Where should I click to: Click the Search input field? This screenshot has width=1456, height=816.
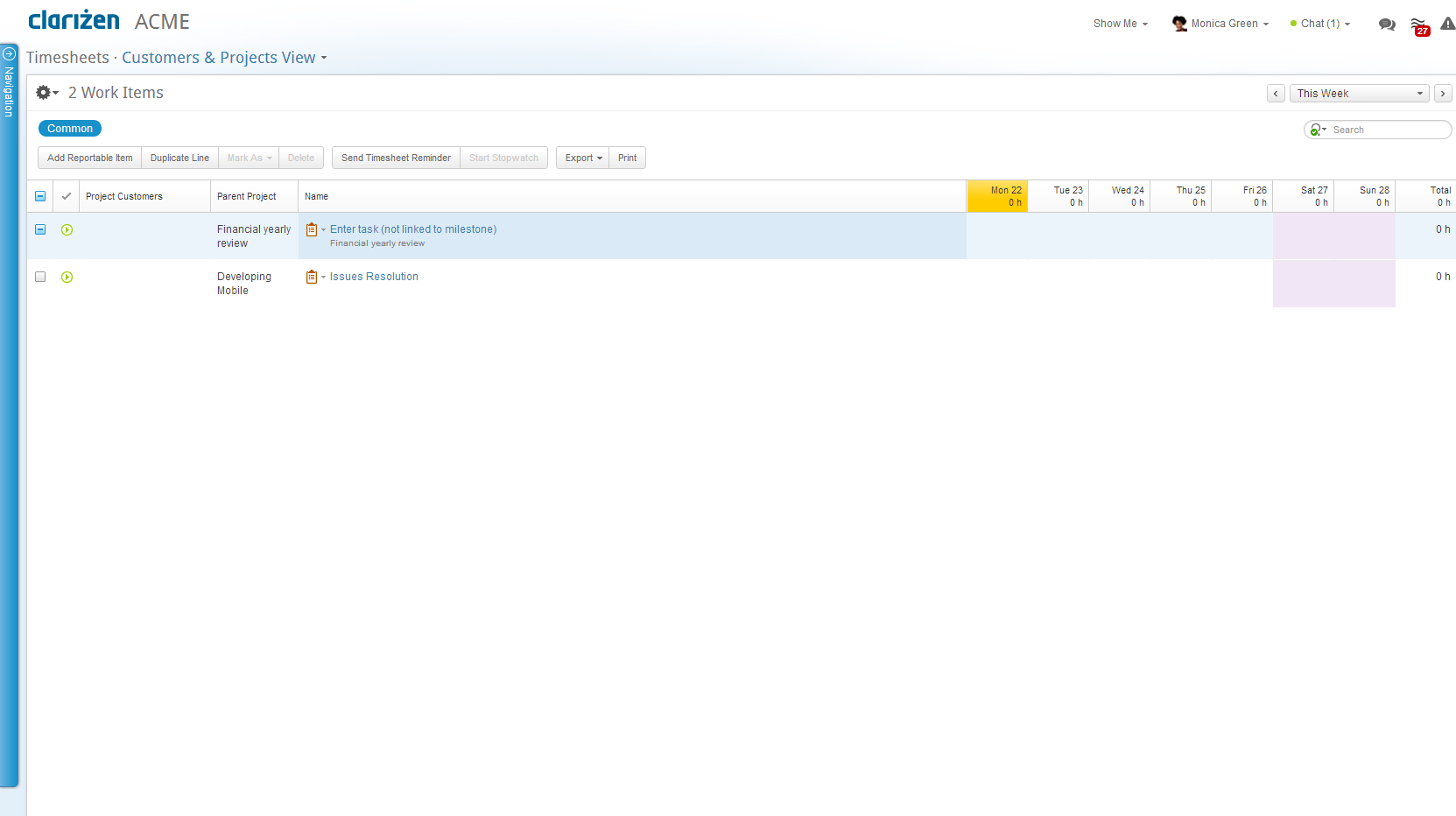tap(1387, 130)
